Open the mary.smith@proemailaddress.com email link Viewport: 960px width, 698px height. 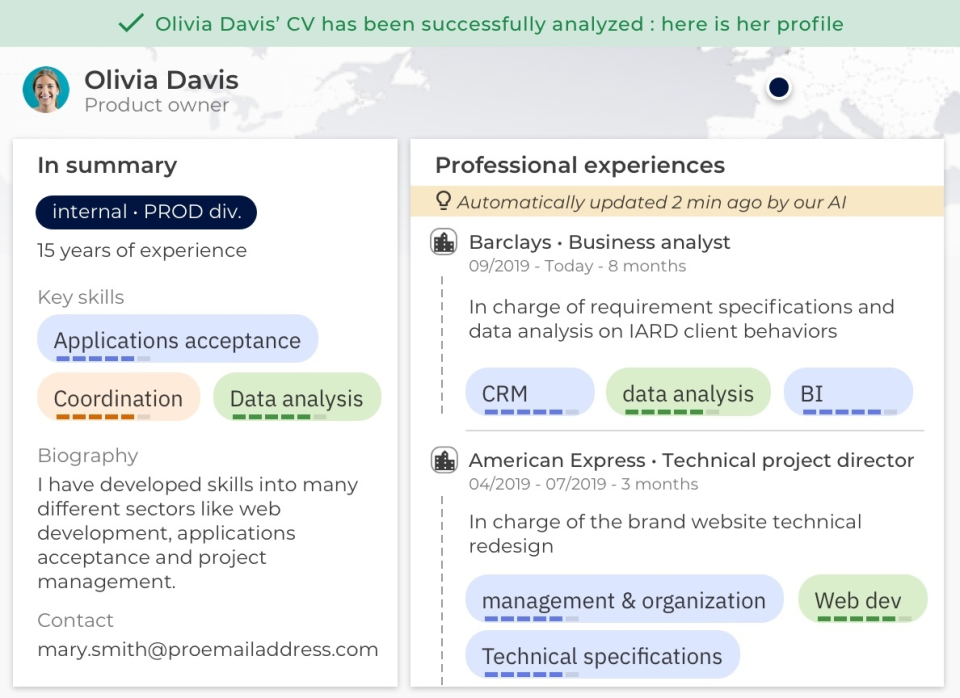208,649
